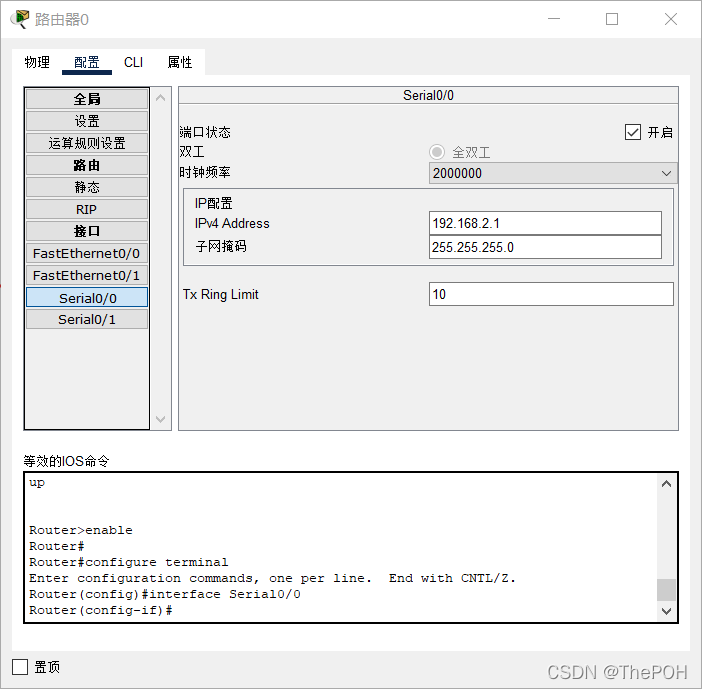Click the 'Router>enable' line
This screenshot has width=702, height=689.
point(81,530)
